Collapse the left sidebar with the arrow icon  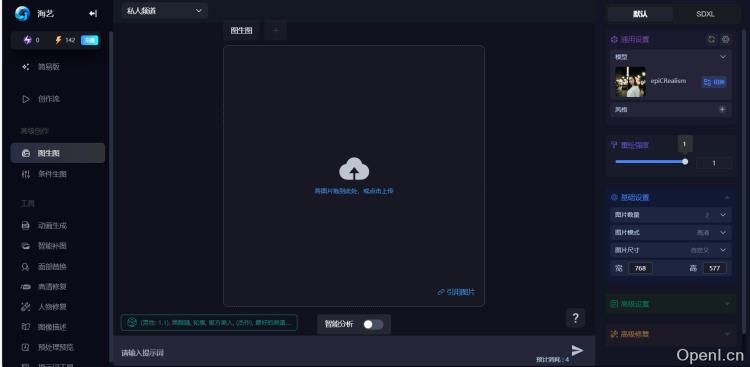coord(93,14)
